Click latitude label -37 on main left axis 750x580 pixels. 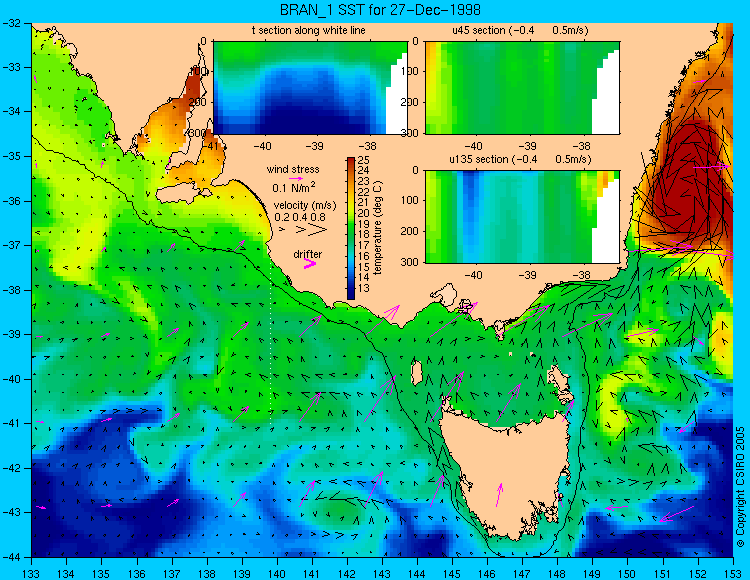[x=11, y=245]
